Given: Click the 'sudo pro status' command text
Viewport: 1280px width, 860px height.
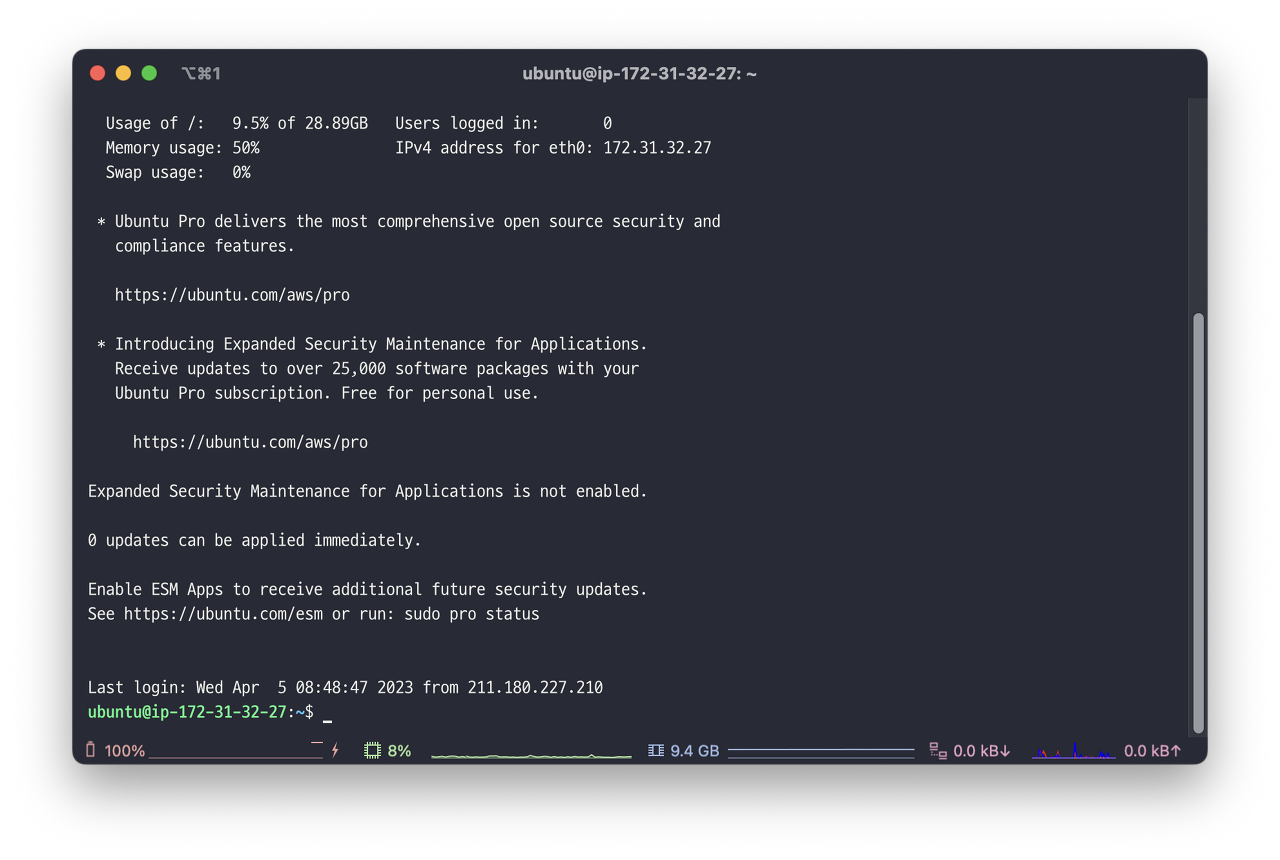Looking at the screenshot, I should pos(472,614).
